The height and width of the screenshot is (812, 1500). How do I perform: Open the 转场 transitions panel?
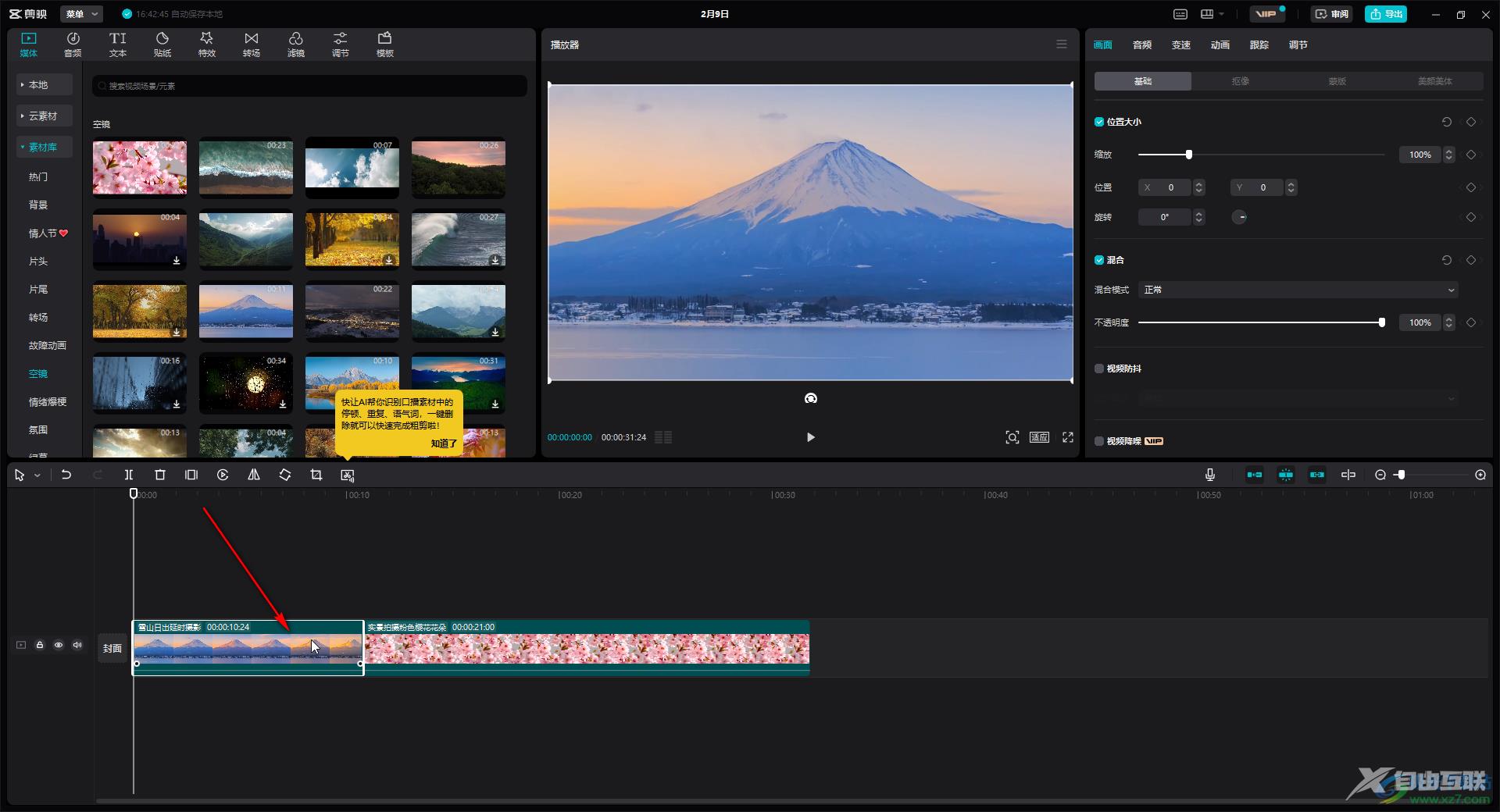click(252, 45)
